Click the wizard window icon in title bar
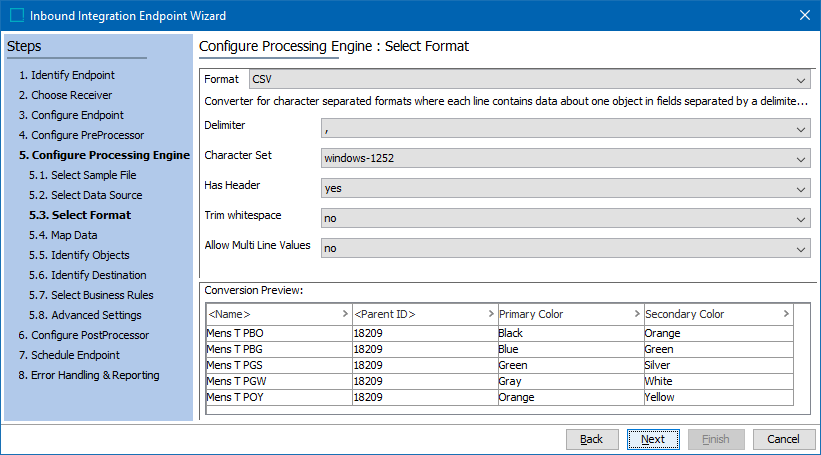This screenshot has width=821, height=455. [17, 15]
